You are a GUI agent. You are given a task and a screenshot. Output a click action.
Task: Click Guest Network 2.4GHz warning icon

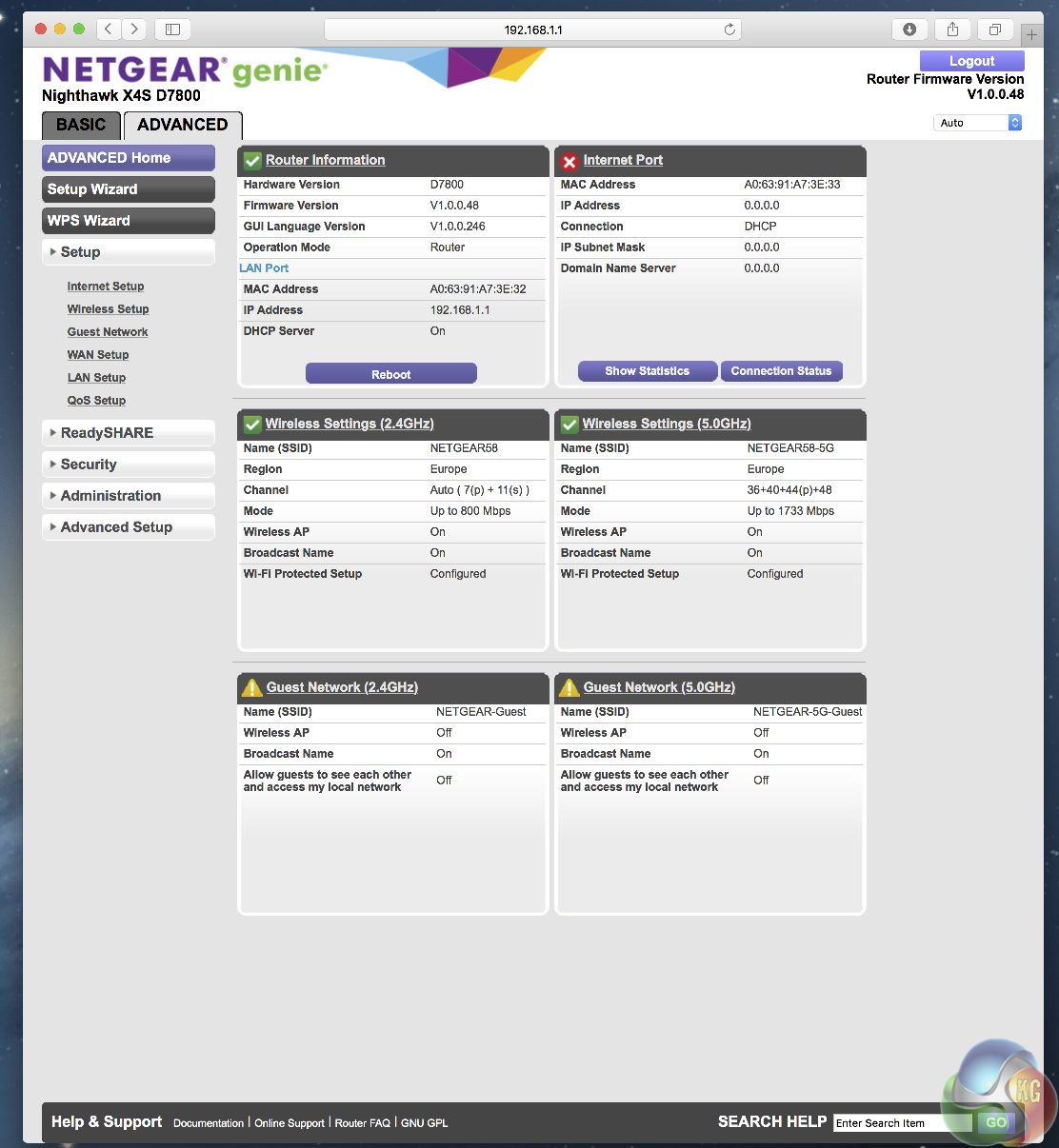click(252, 687)
